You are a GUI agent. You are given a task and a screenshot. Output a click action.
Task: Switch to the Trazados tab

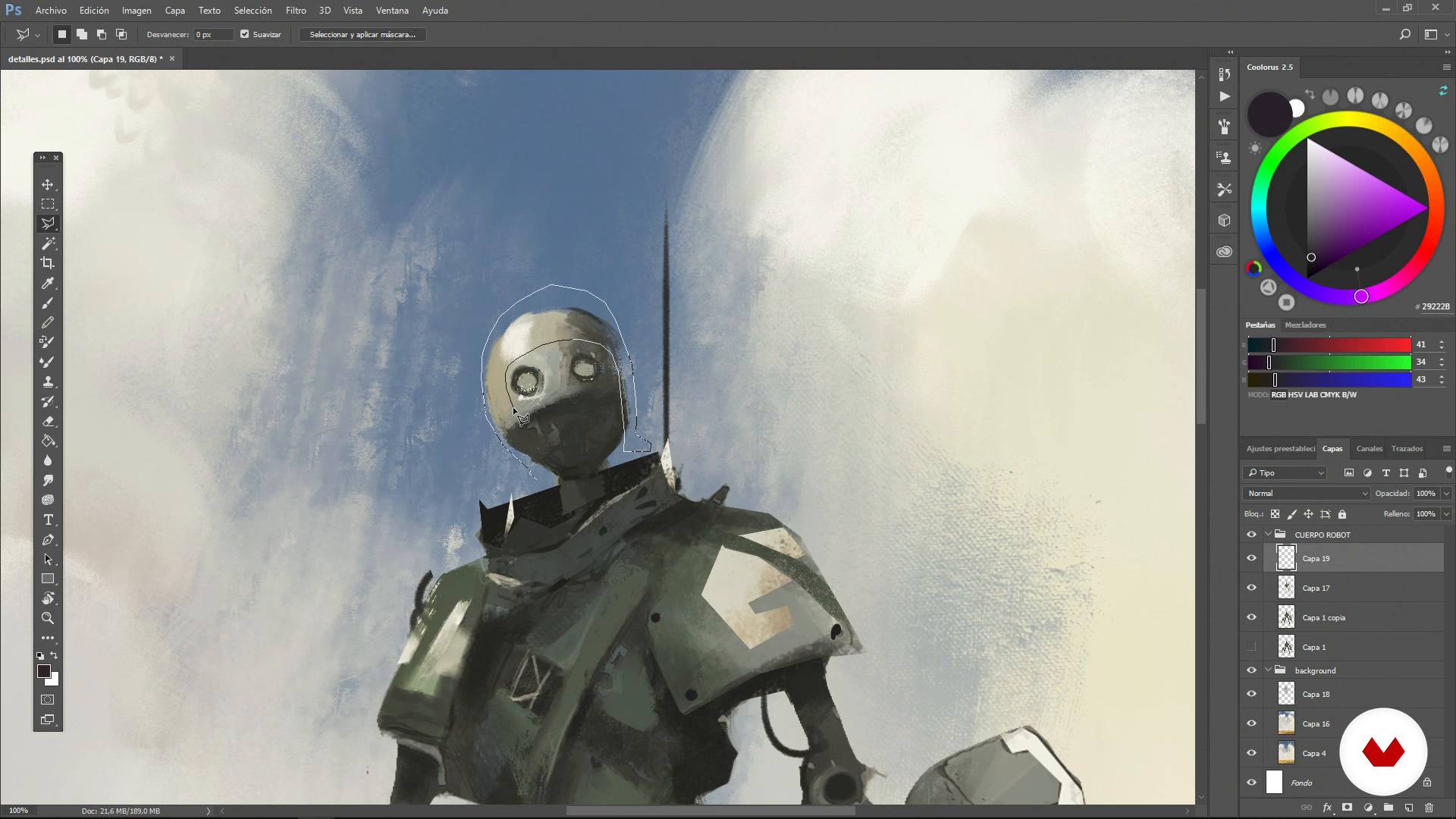tap(1407, 448)
